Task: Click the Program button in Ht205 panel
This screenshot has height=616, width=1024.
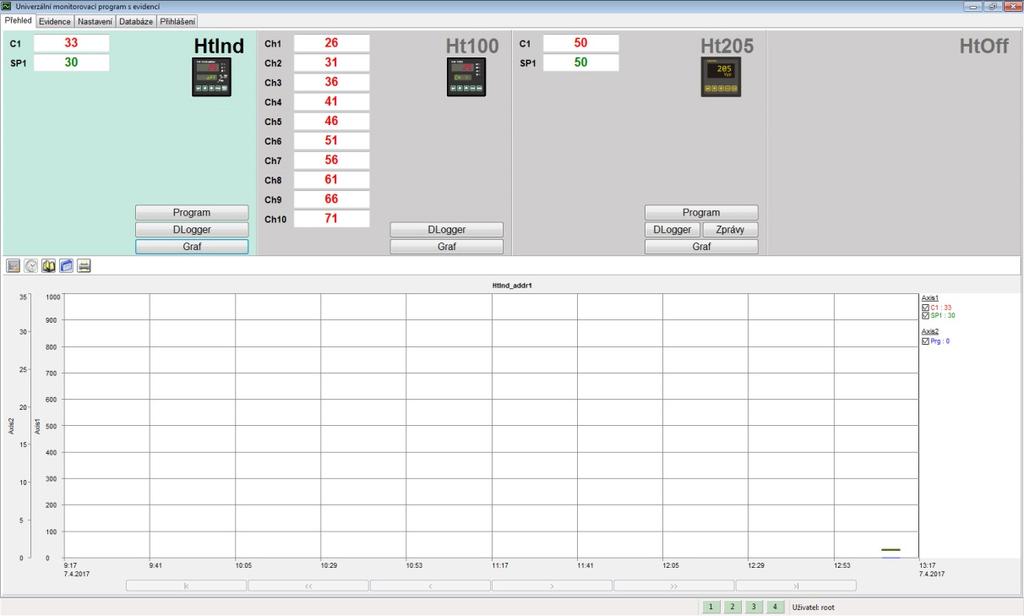Action: 701,212
